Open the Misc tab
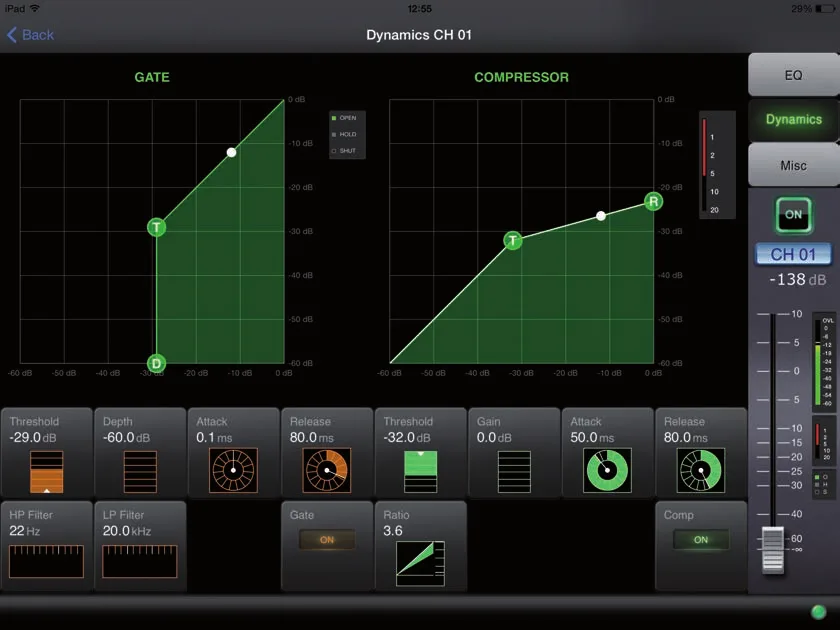Image resolution: width=840 pixels, height=630 pixels. [x=793, y=165]
